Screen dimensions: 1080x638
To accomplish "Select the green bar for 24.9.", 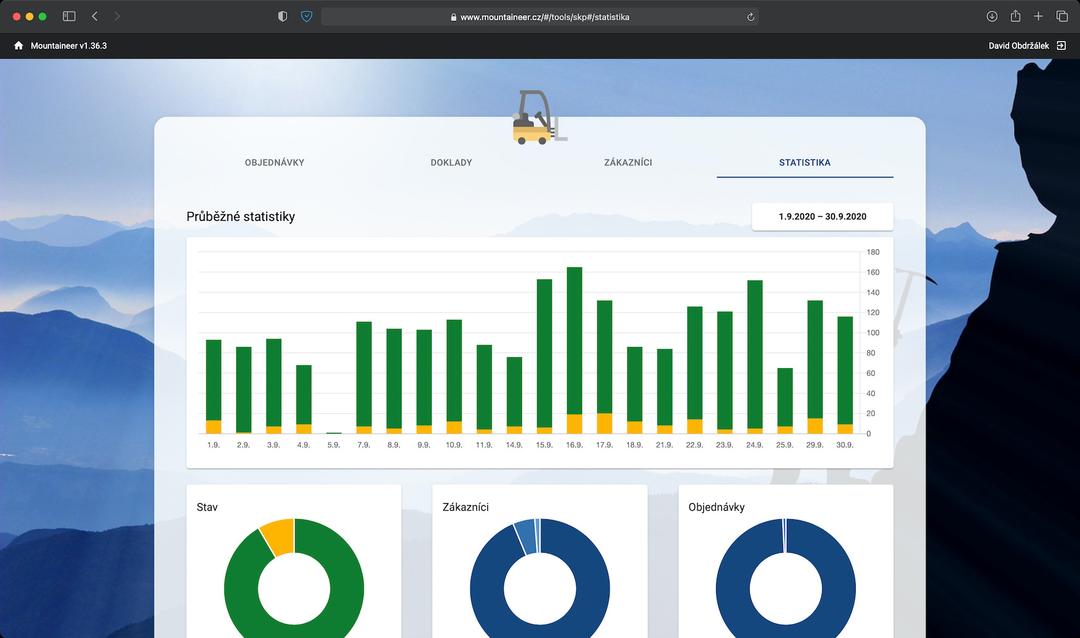I will point(755,355).
